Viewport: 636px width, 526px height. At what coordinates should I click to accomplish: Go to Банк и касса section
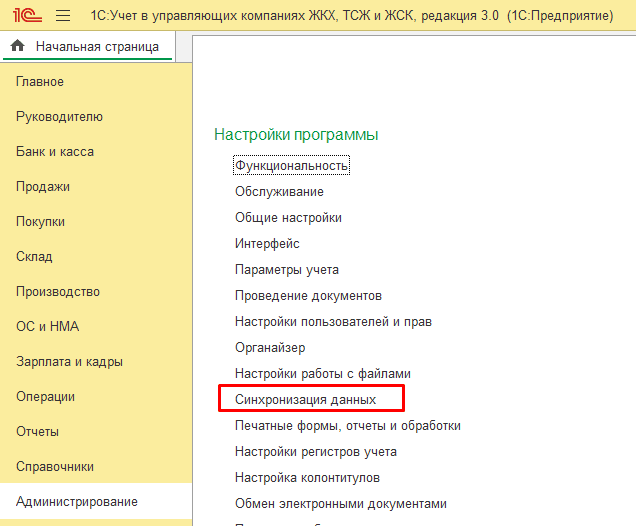tap(55, 152)
